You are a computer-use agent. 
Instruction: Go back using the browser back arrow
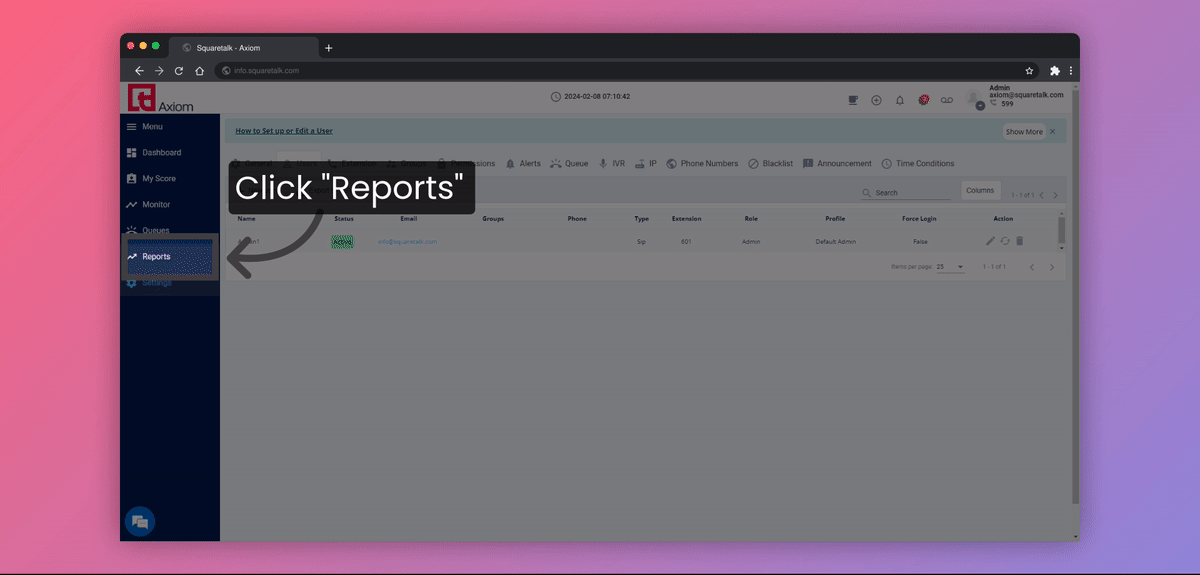(x=139, y=71)
